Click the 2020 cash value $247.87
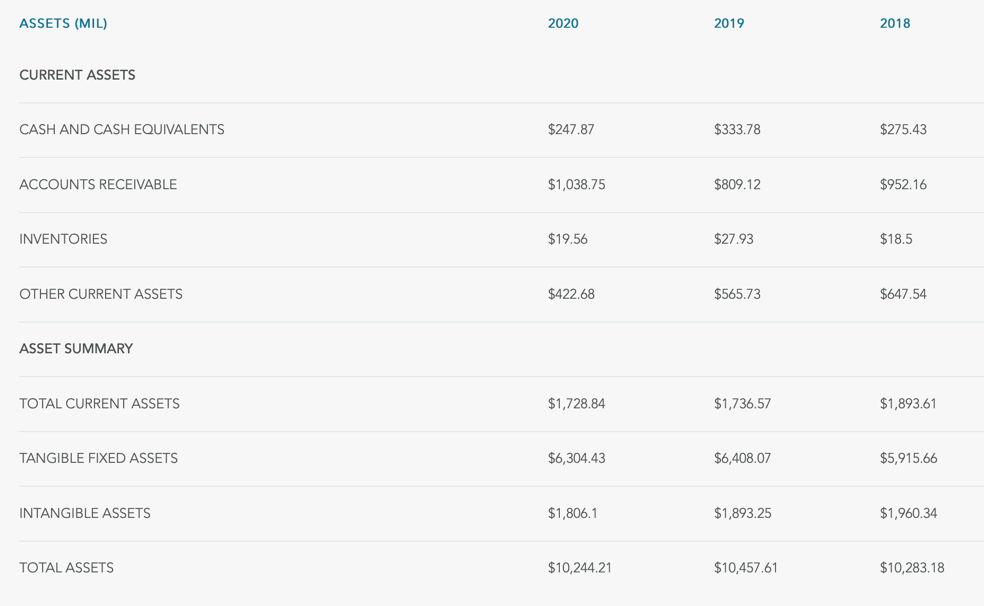 pos(571,130)
